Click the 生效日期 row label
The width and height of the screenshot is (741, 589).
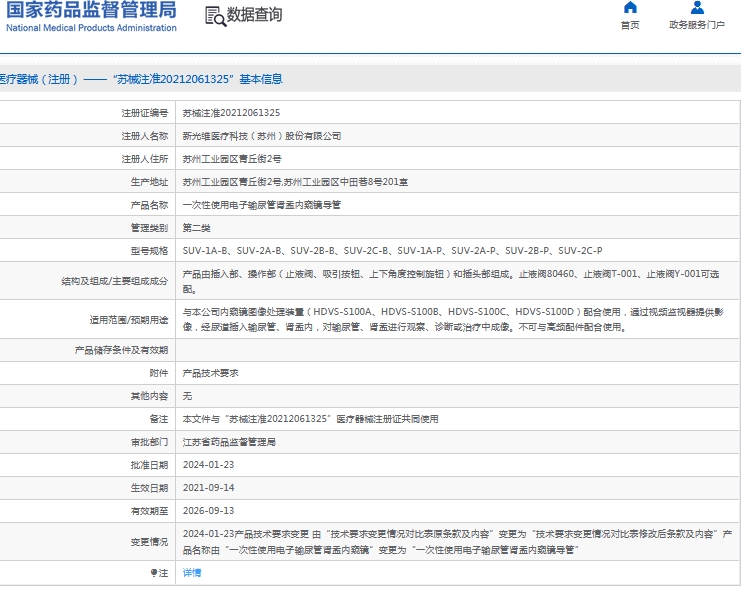149,488
